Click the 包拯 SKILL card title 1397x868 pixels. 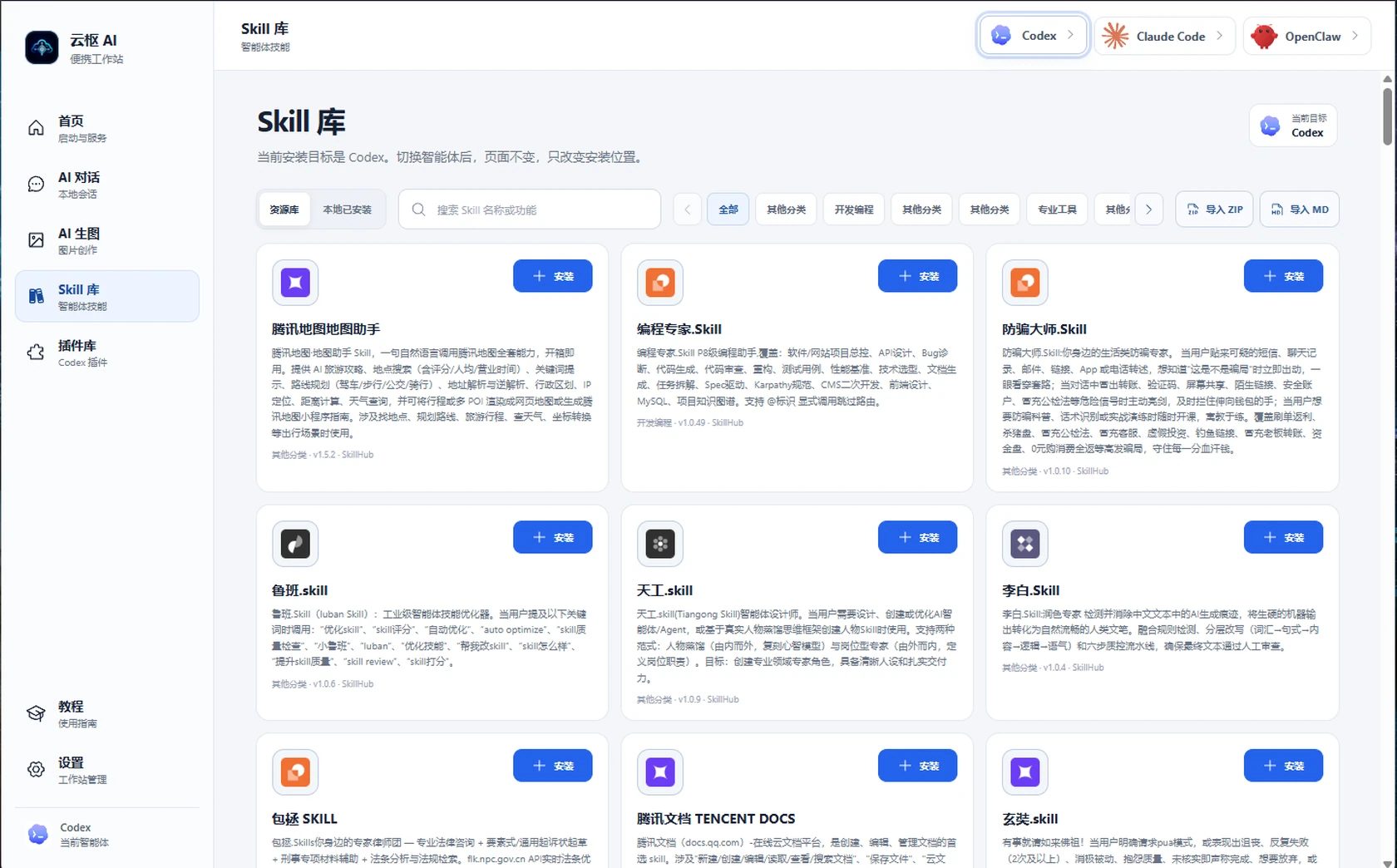coord(304,819)
